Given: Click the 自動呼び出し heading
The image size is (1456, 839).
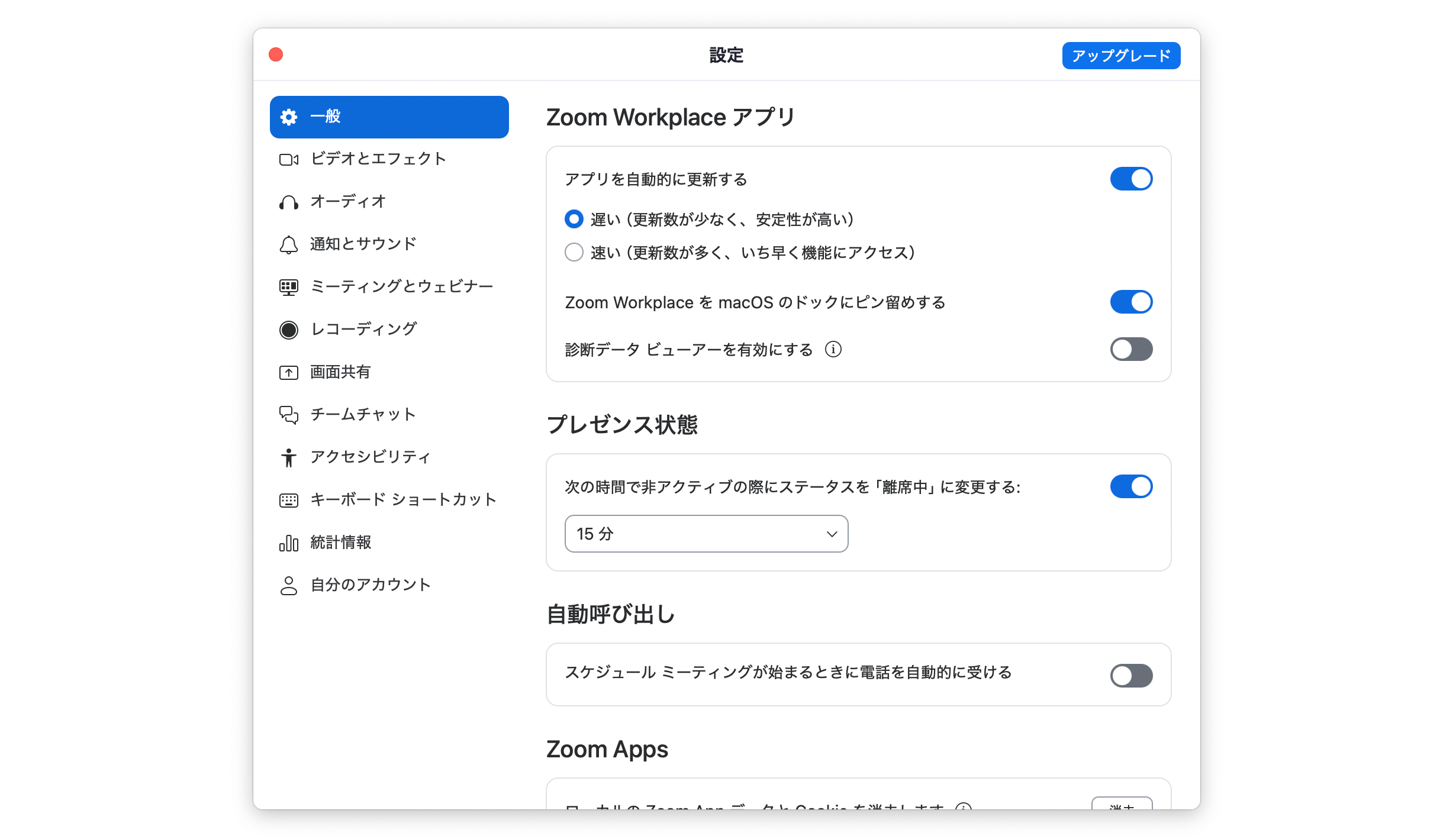Looking at the screenshot, I should (x=611, y=614).
